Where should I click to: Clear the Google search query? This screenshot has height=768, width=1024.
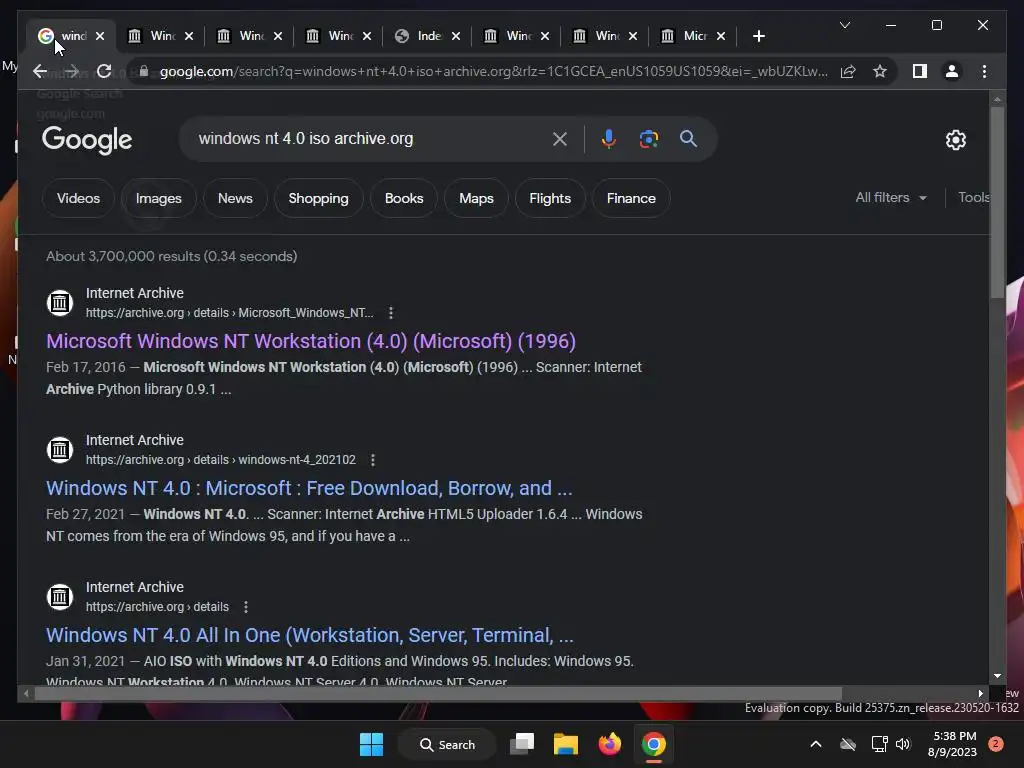pyautogui.click(x=560, y=139)
